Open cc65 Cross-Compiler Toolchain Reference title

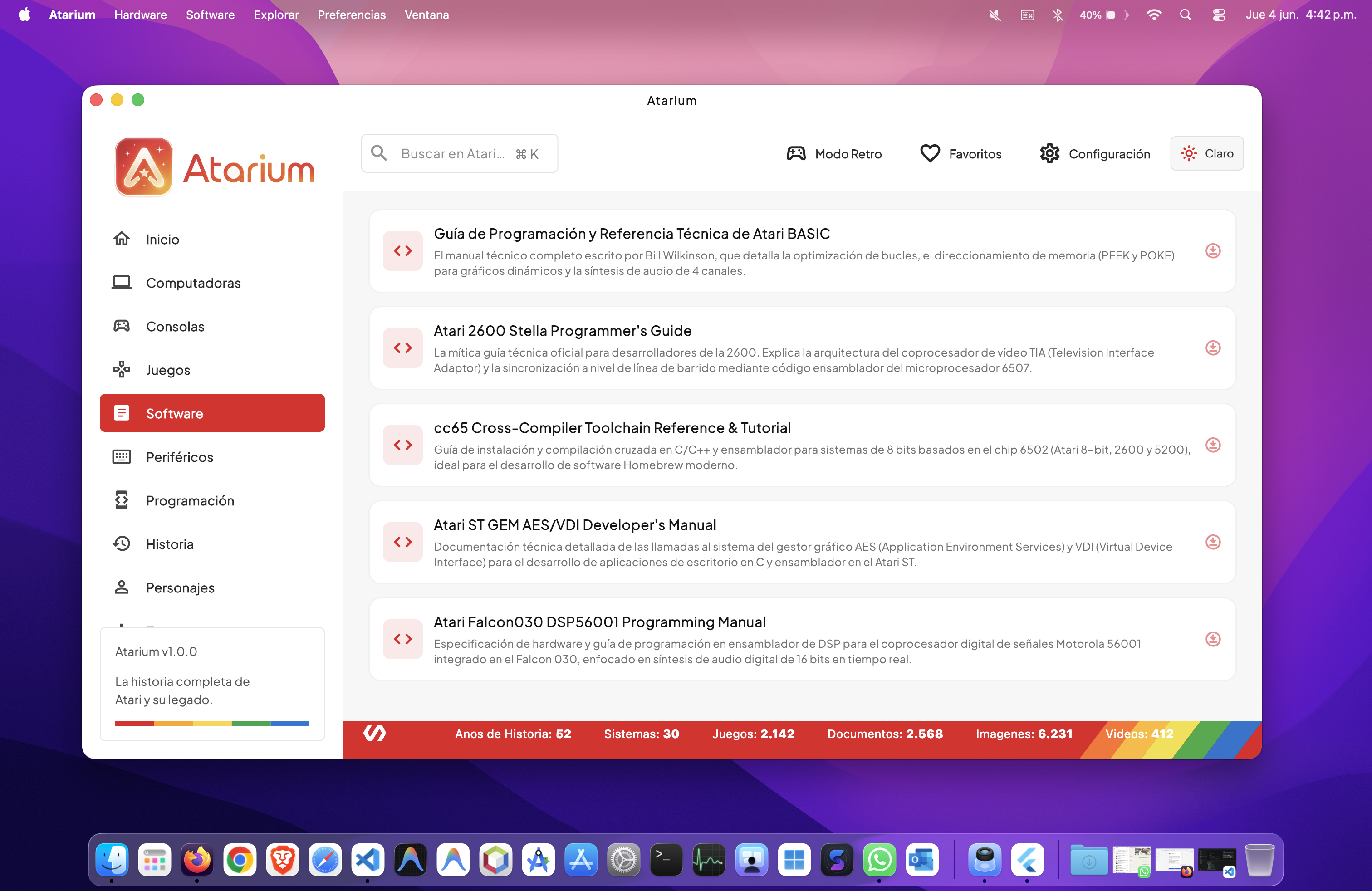(x=612, y=428)
